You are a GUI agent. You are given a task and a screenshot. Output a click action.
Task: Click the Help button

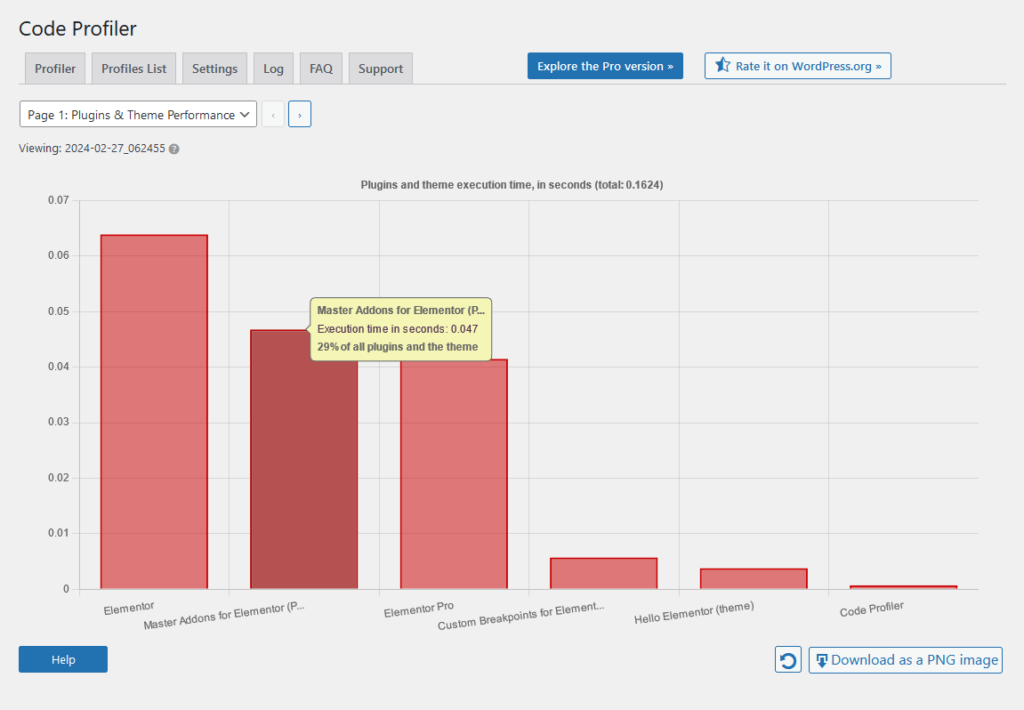point(63,659)
